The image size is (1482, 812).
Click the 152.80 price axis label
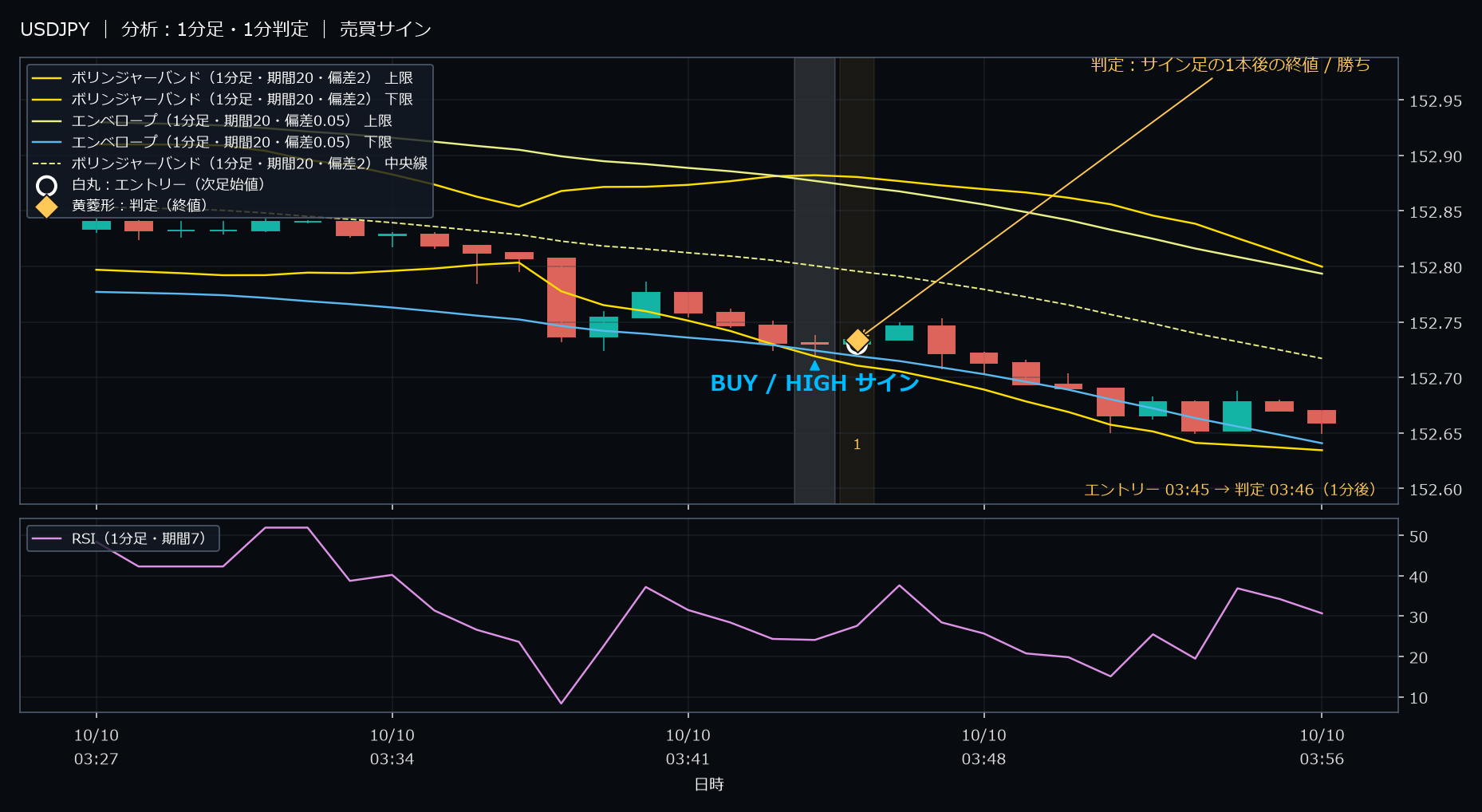1436,268
